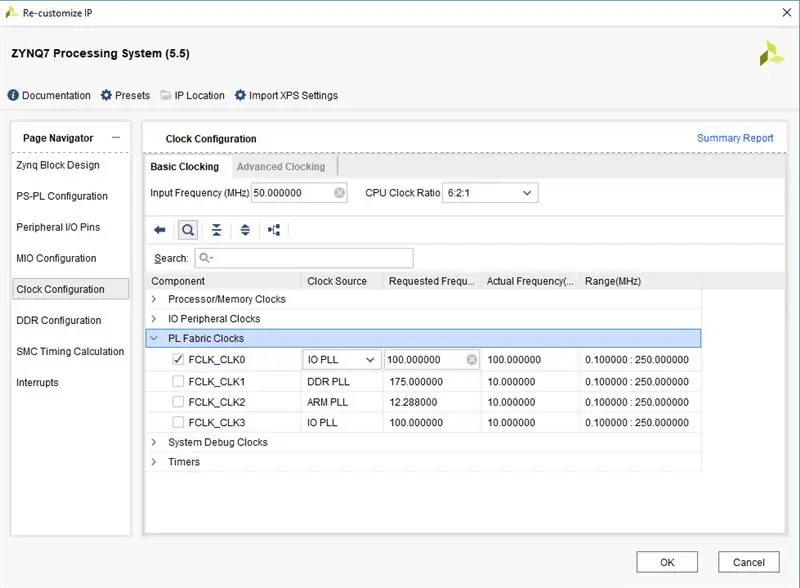Click FCLK_CLK0 actual frequency 100.000000

point(514,360)
